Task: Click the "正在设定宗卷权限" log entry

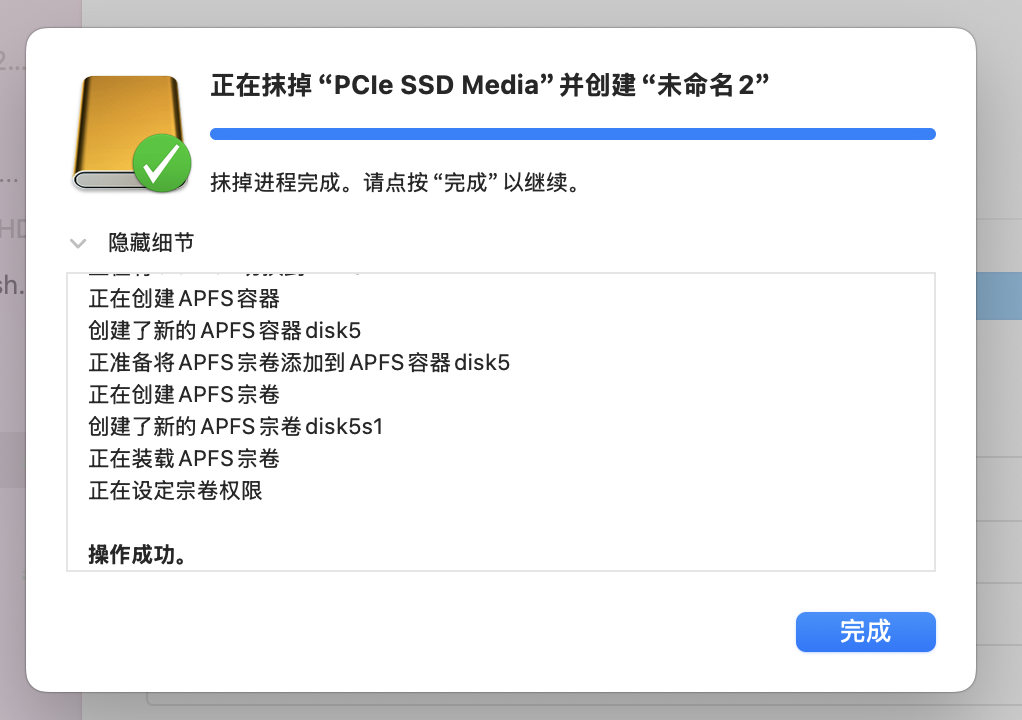Action: coord(176,491)
